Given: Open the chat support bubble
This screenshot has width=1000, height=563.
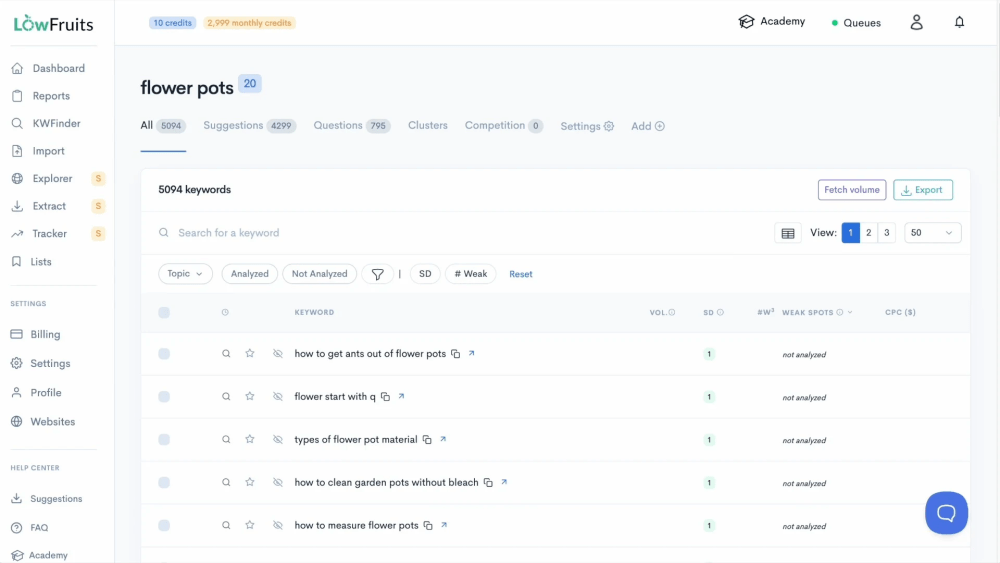Looking at the screenshot, I should pyautogui.click(x=946, y=513).
